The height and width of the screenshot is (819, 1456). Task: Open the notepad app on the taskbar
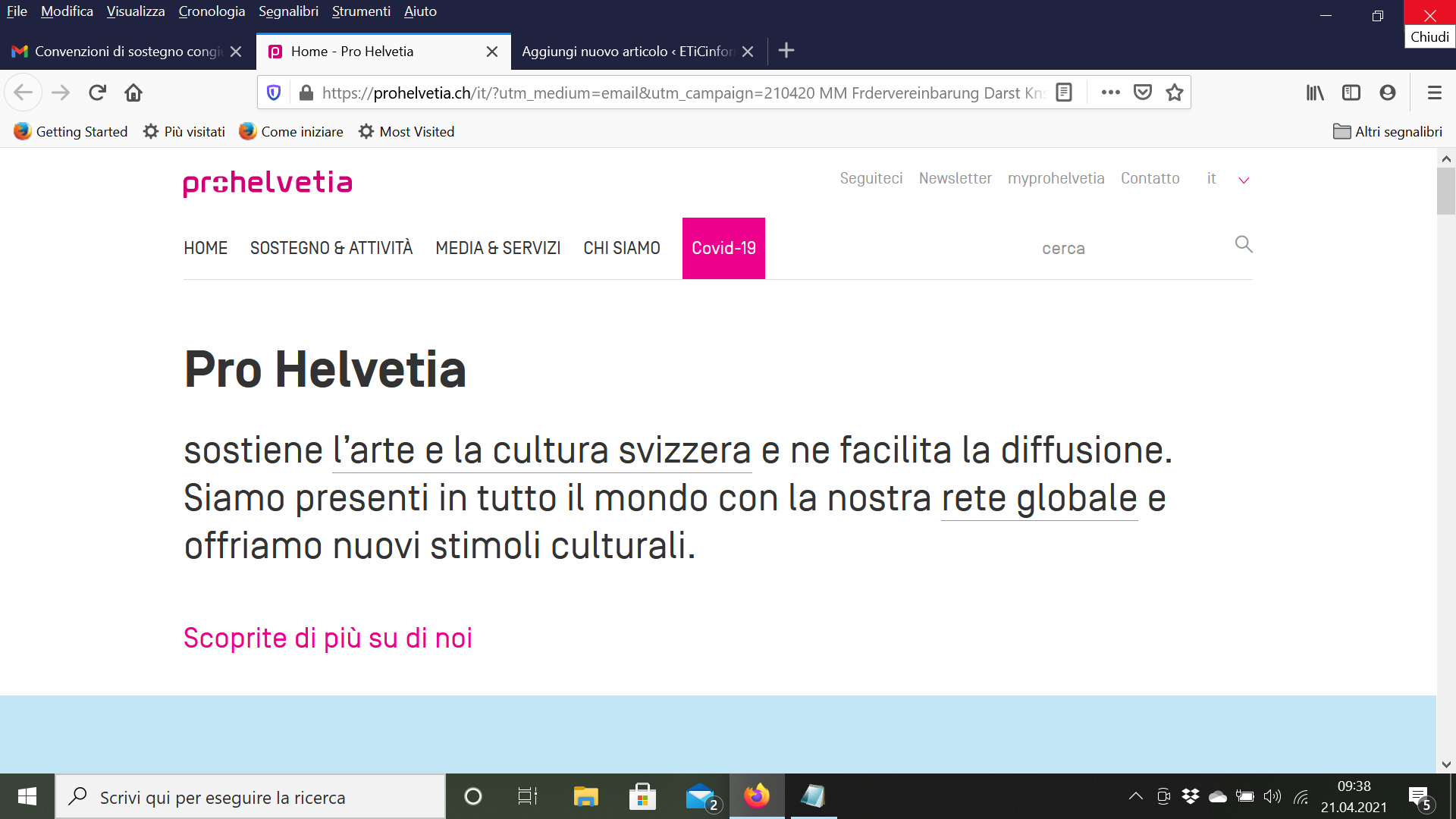pyautogui.click(x=813, y=796)
